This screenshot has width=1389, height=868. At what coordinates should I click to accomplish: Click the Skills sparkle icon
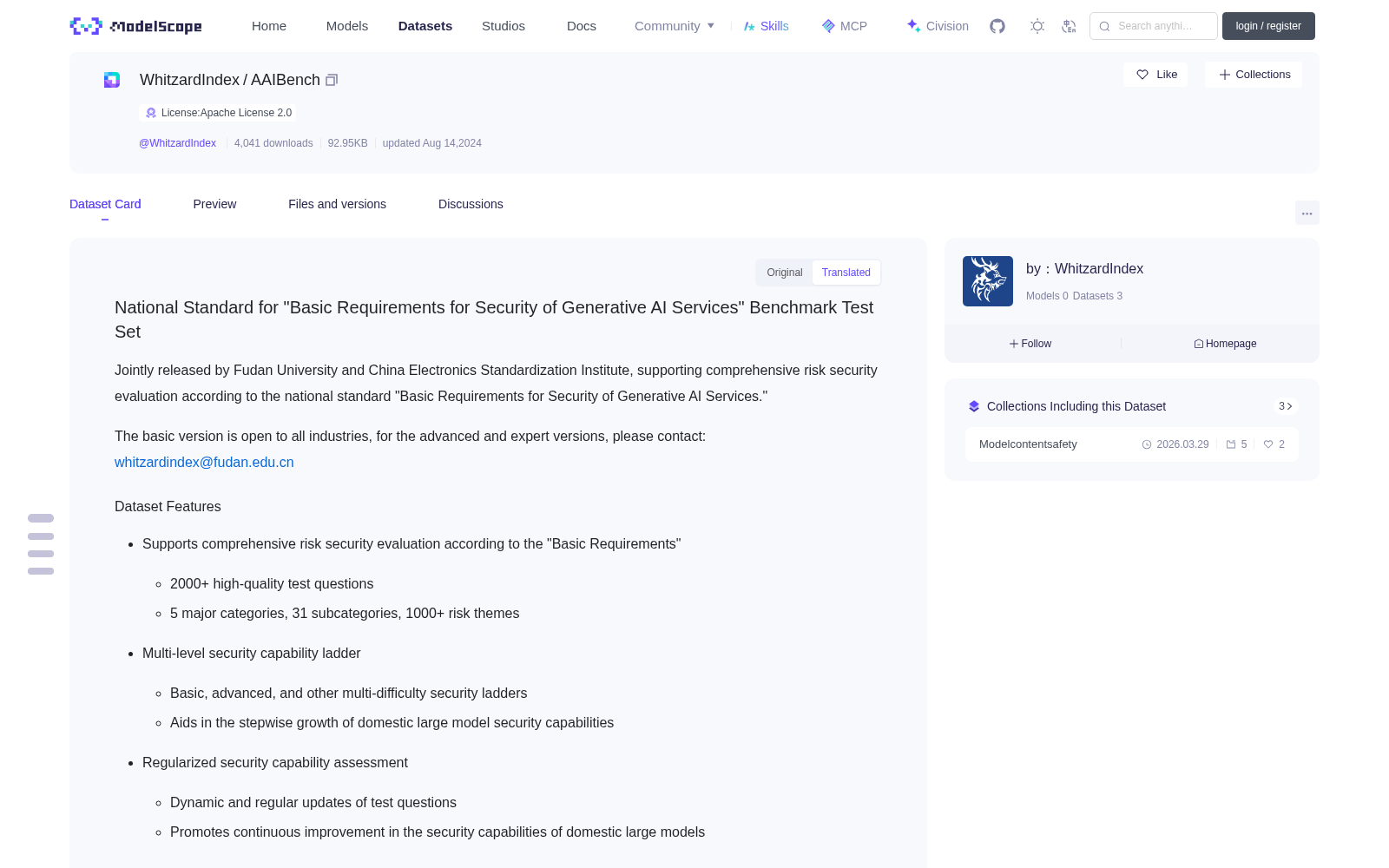pos(749,26)
